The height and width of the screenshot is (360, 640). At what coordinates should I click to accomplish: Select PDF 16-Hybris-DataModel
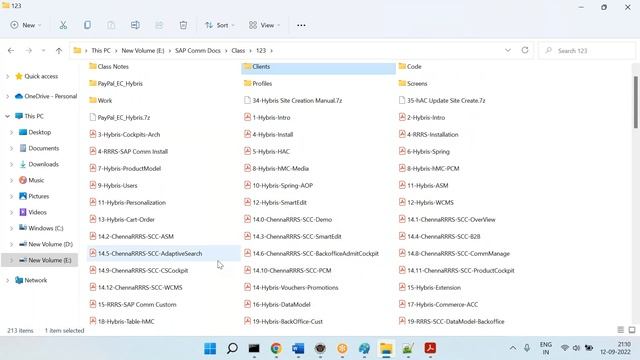[x=277, y=304]
